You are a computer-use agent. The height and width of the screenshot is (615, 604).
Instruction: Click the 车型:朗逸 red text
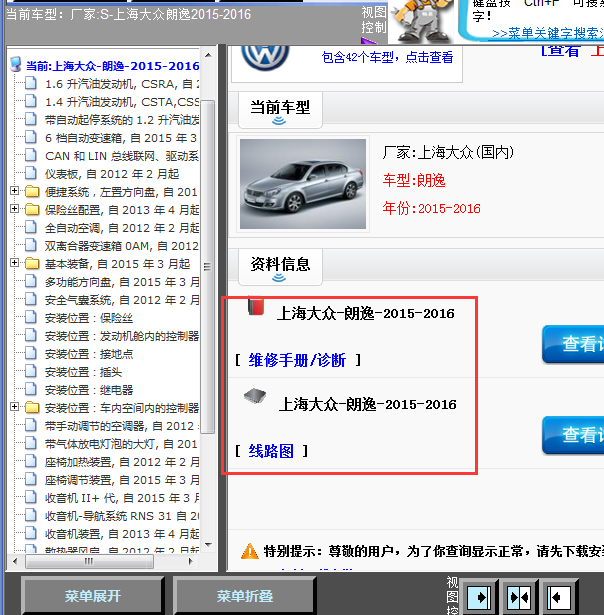[414, 180]
